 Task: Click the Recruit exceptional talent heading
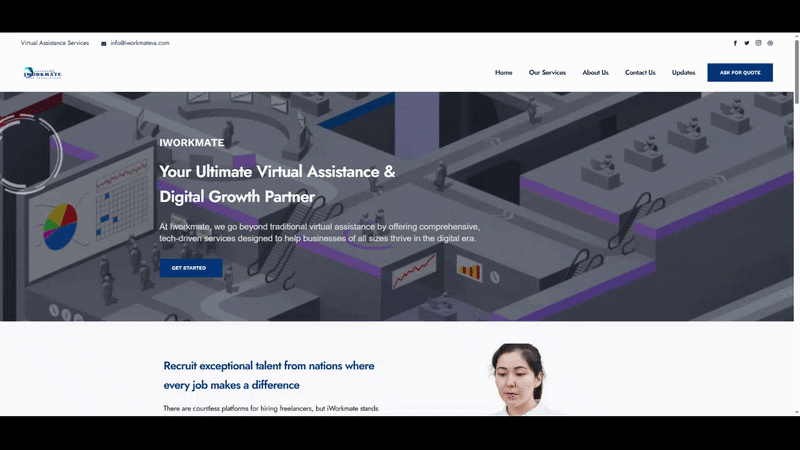coord(269,375)
